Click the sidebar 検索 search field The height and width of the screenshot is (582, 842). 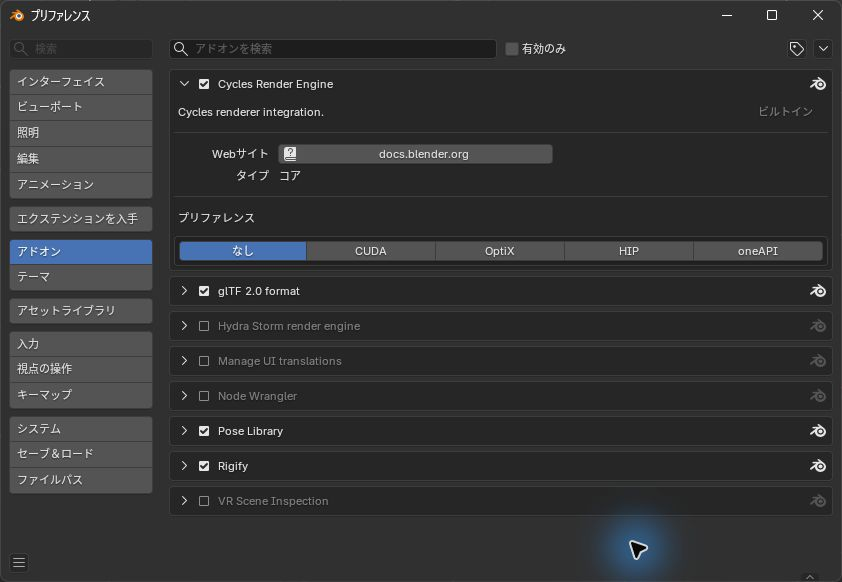point(81,49)
